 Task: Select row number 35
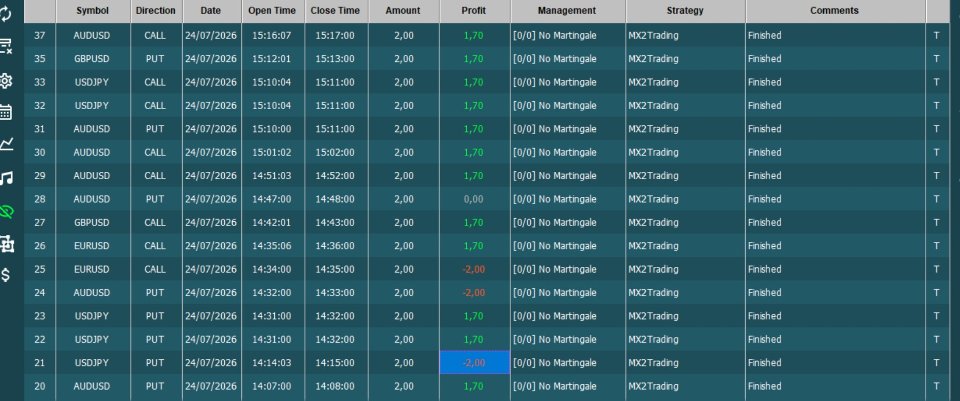(40, 59)
